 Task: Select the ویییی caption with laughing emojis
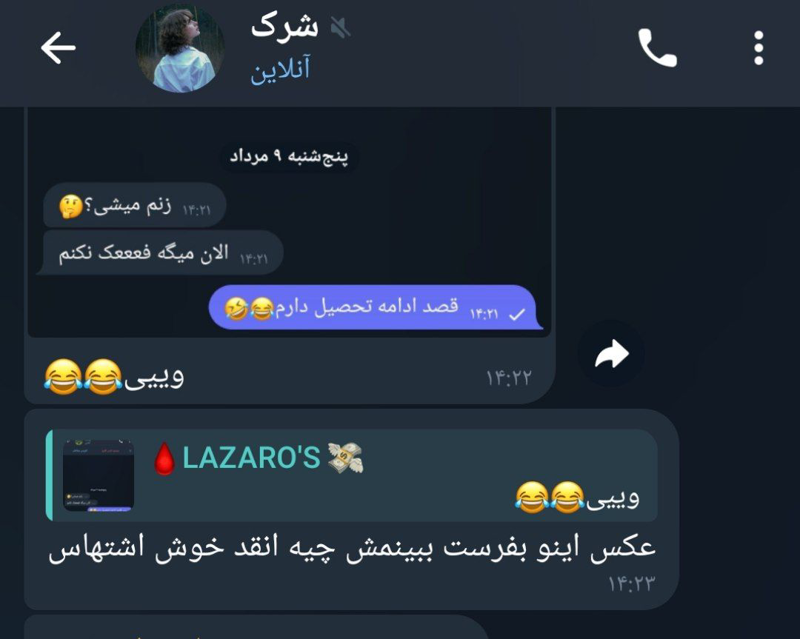pyautogui.click(x=114, y=377)
